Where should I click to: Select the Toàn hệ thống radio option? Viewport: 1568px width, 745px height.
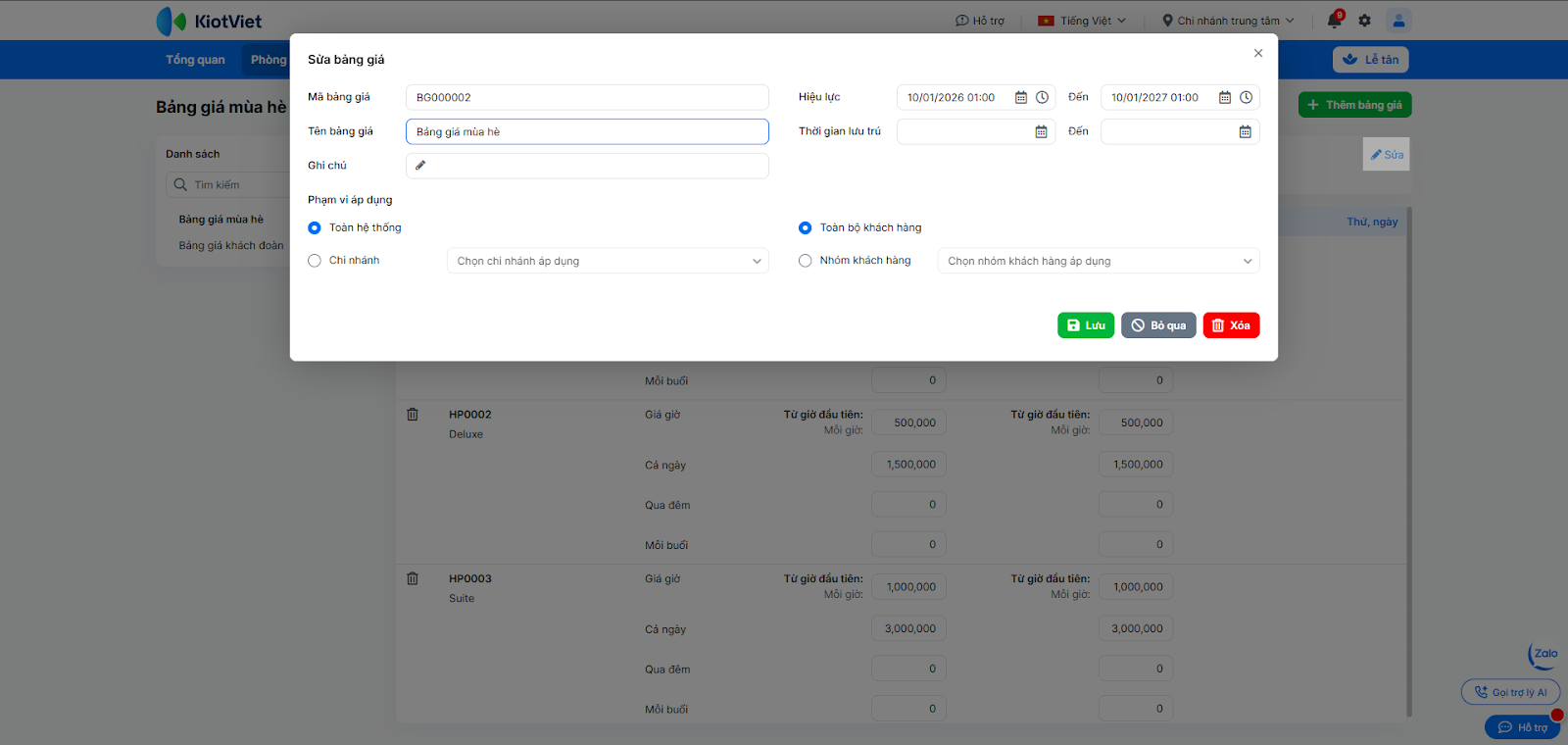pos(315,228)
